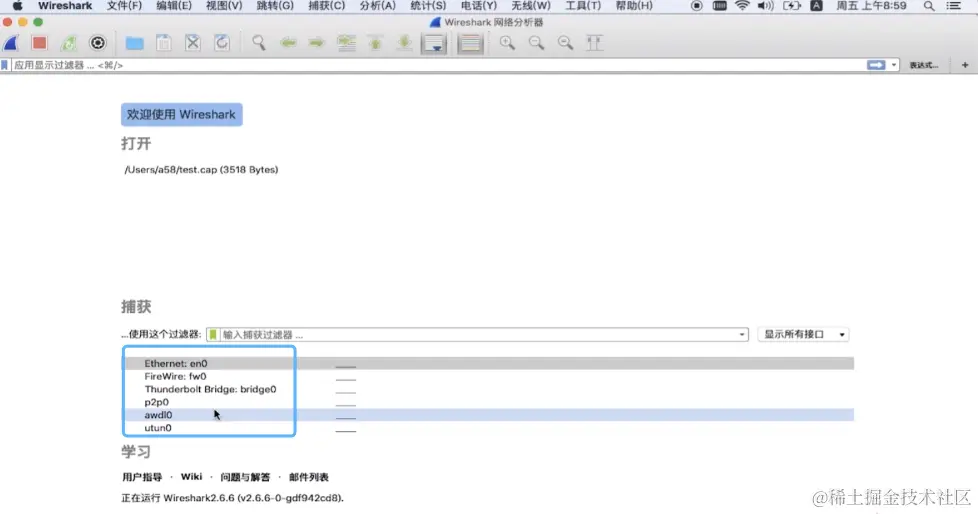Click the screen recording stop indicator
The image size is (978, 514).
pos(697,6)
